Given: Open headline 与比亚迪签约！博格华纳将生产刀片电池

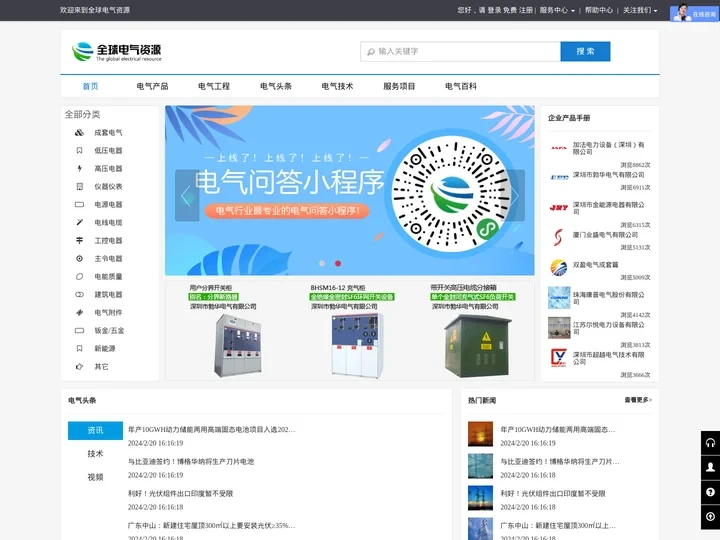Looking at the screenshot, I should pos(191,461).
